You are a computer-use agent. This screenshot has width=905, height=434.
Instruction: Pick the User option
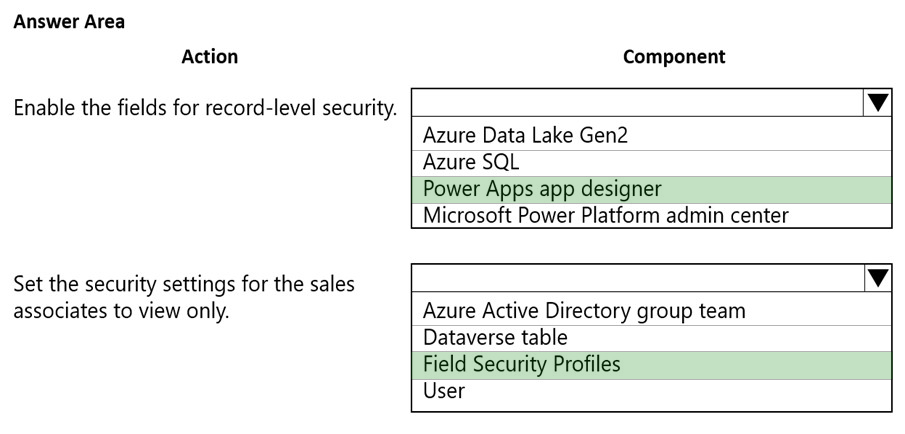click(444, 391)
